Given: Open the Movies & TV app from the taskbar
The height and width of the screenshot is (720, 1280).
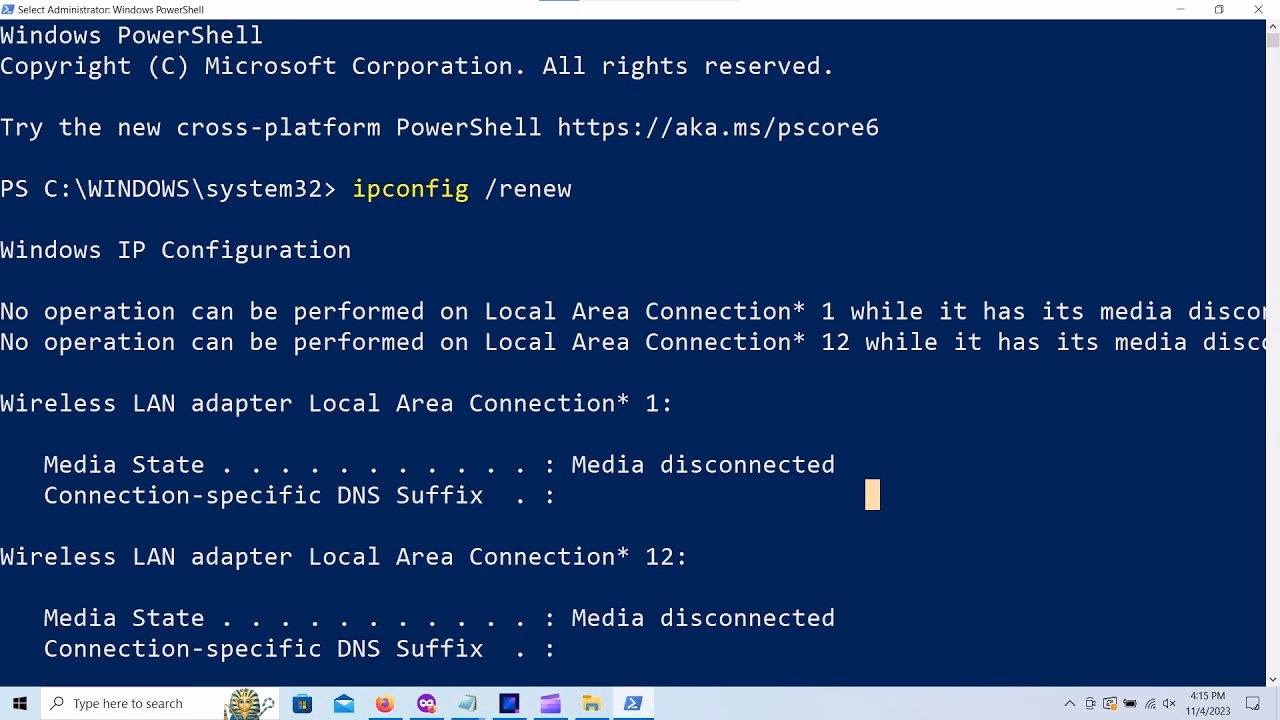Looking at the screenshot, I should [550, 703].
